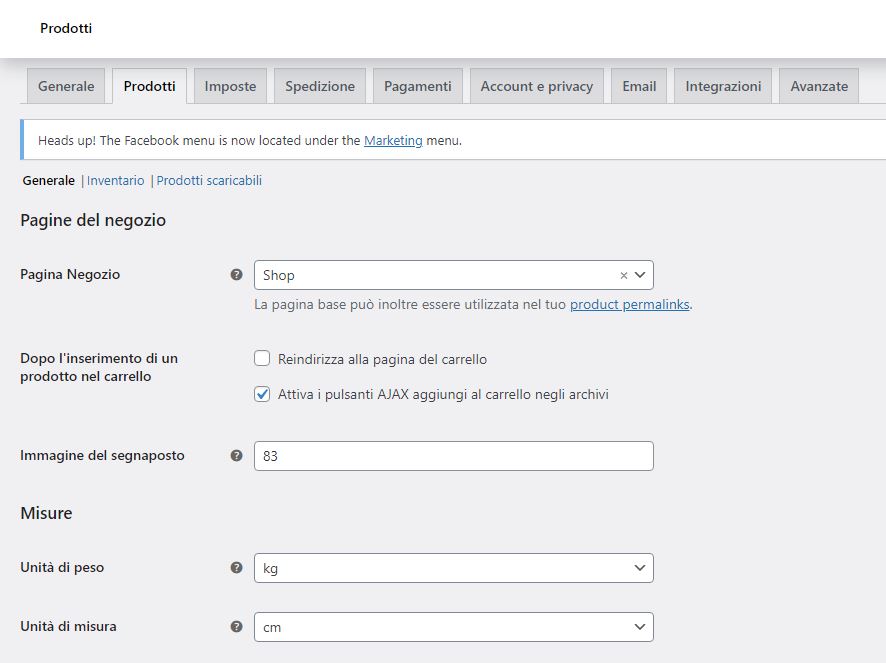Follow the Marketing link in notice

(393, 141)
